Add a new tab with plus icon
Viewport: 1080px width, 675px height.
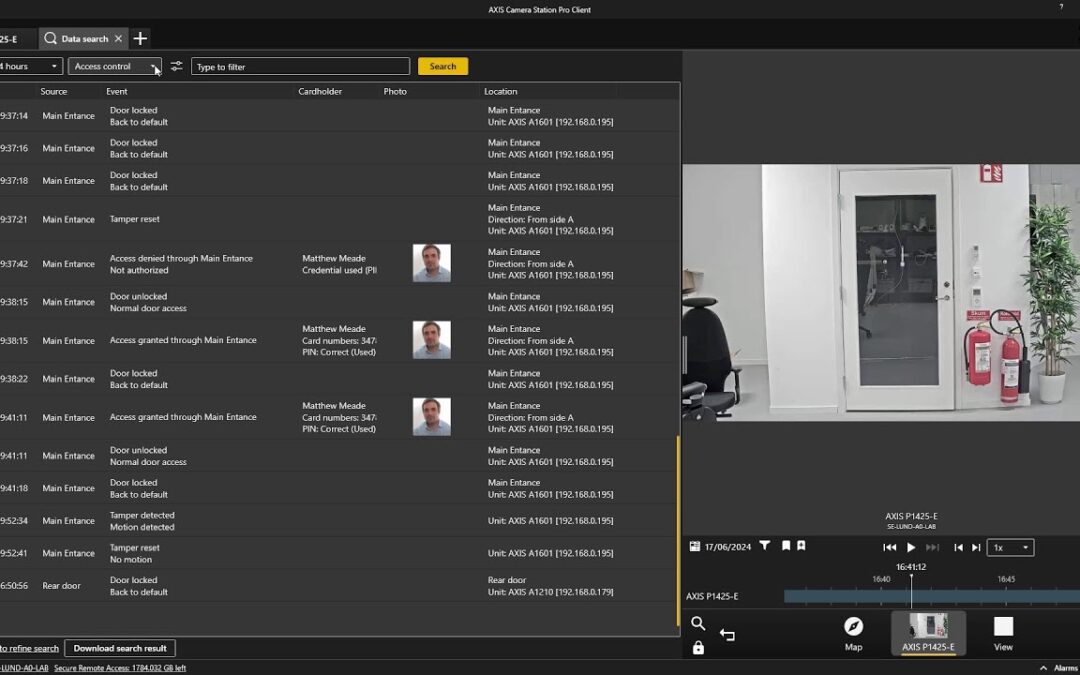click(x=140, y=39)
